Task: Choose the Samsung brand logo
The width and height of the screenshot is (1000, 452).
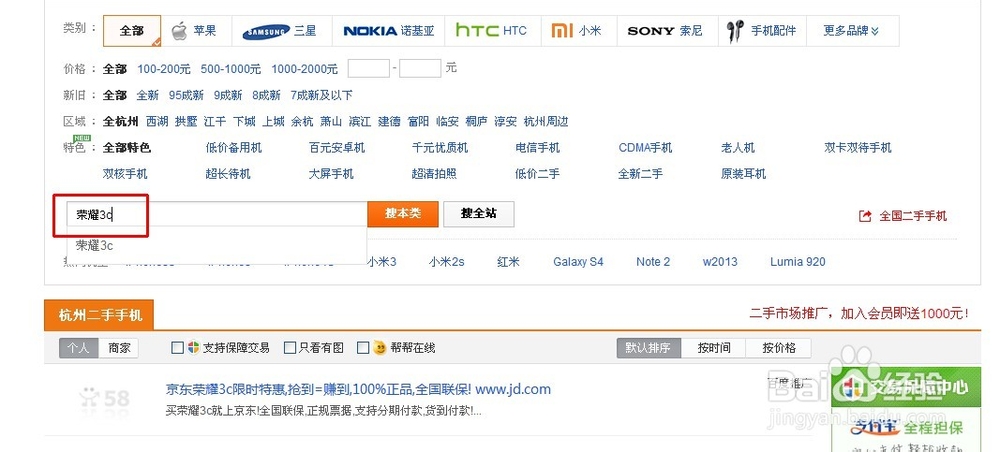Action: 266,31
